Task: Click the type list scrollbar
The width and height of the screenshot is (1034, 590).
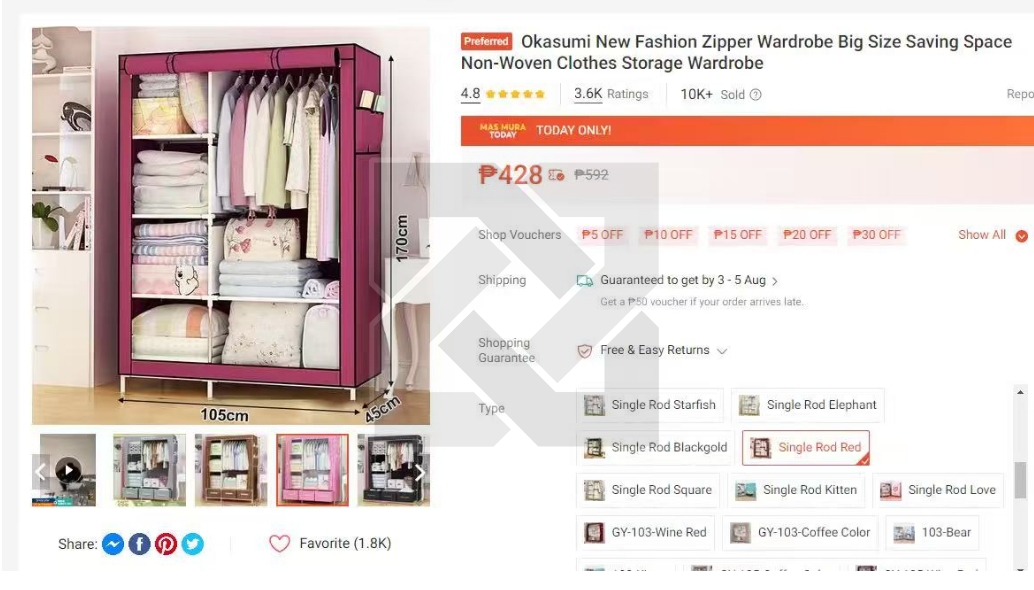Action: (1020, 480)
